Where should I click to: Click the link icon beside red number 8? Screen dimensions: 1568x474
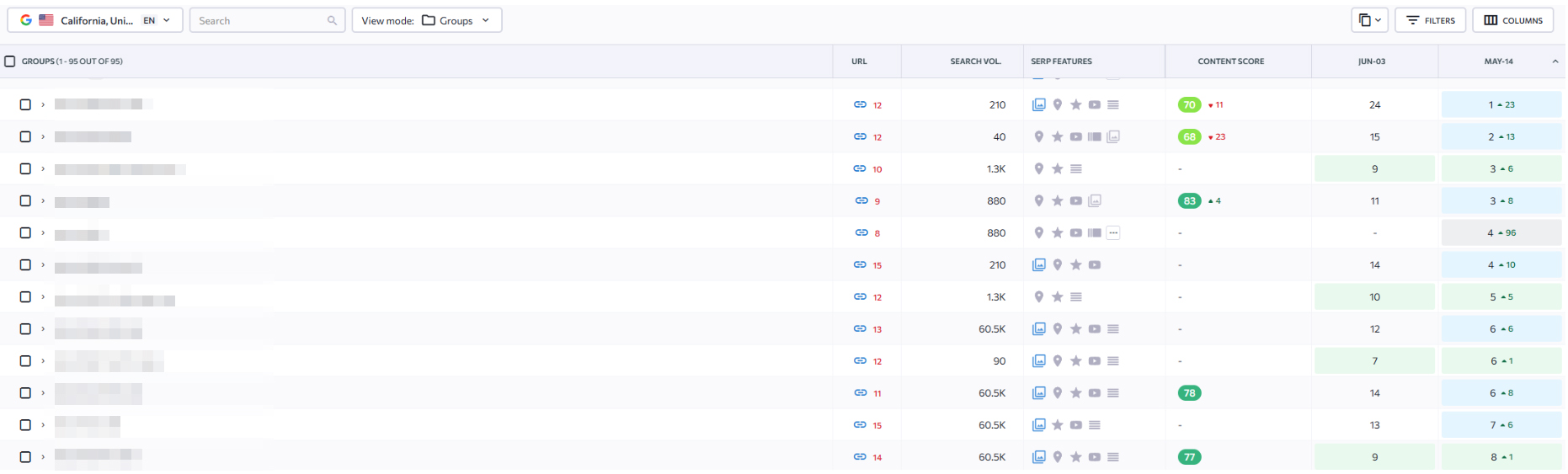point(861,233)
